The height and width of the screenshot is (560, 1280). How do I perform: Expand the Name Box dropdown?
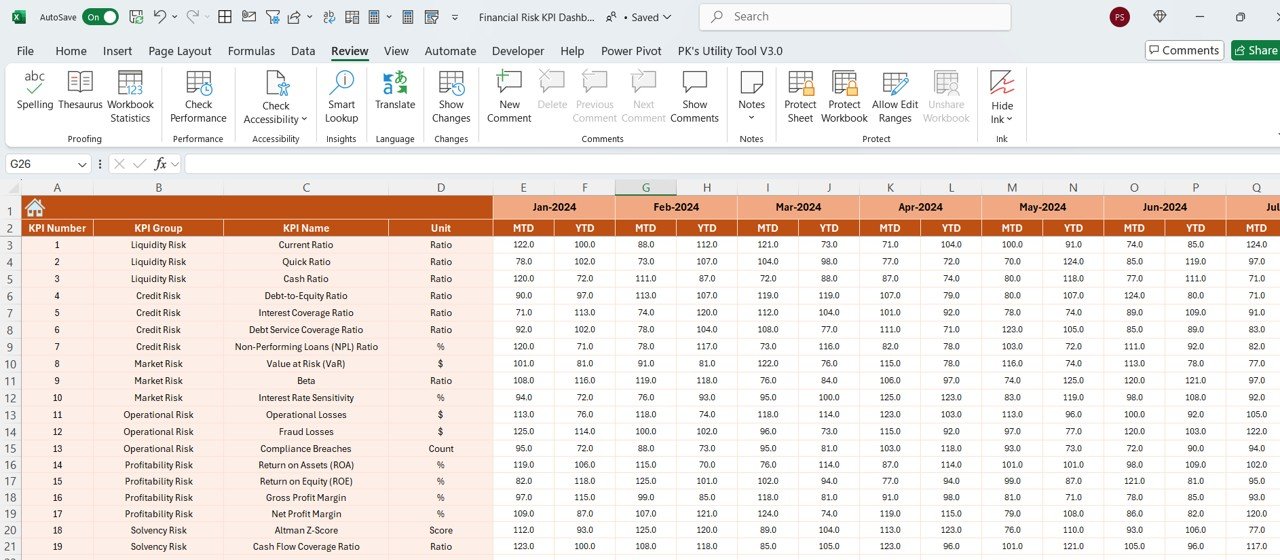[x=83, y=164]
